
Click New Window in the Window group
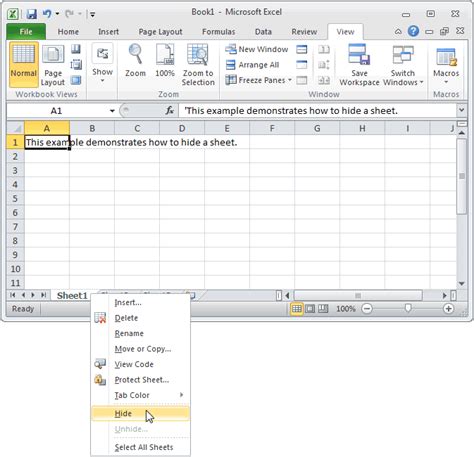pos(256,49)
